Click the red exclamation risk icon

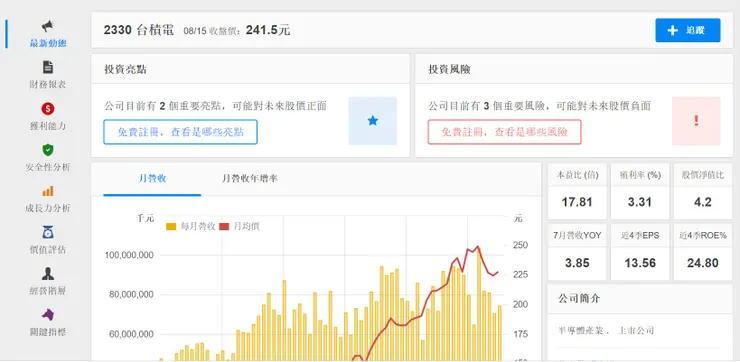point(696,121)
